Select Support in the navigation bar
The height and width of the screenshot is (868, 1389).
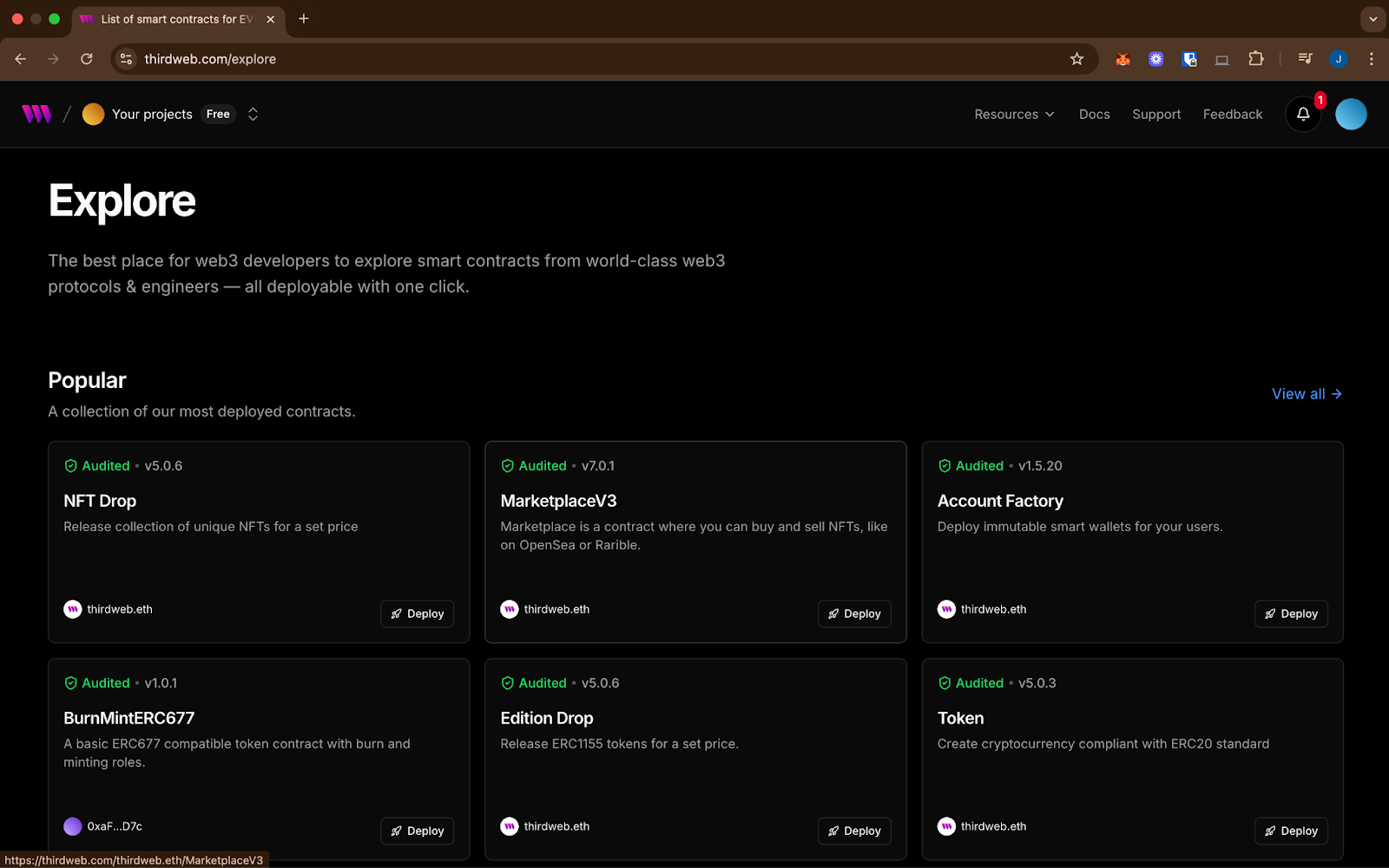pyautogui.click(x=1155, y=114)
